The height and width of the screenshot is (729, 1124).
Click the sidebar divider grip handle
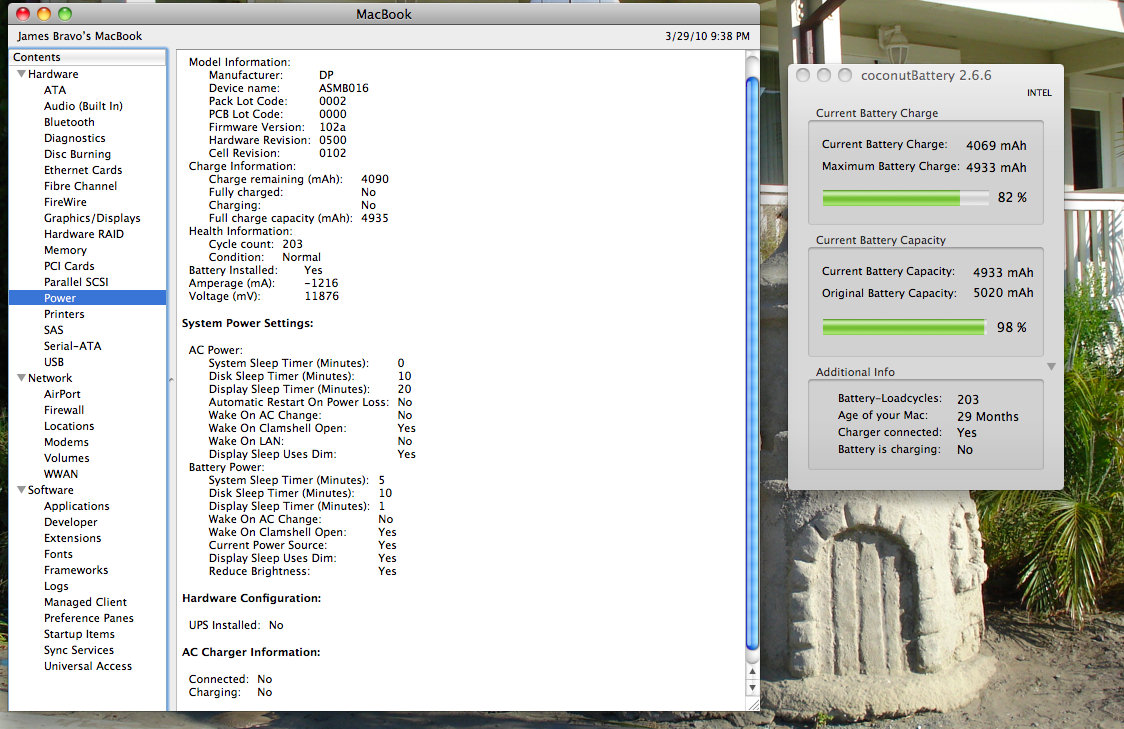tap(171, 380)
